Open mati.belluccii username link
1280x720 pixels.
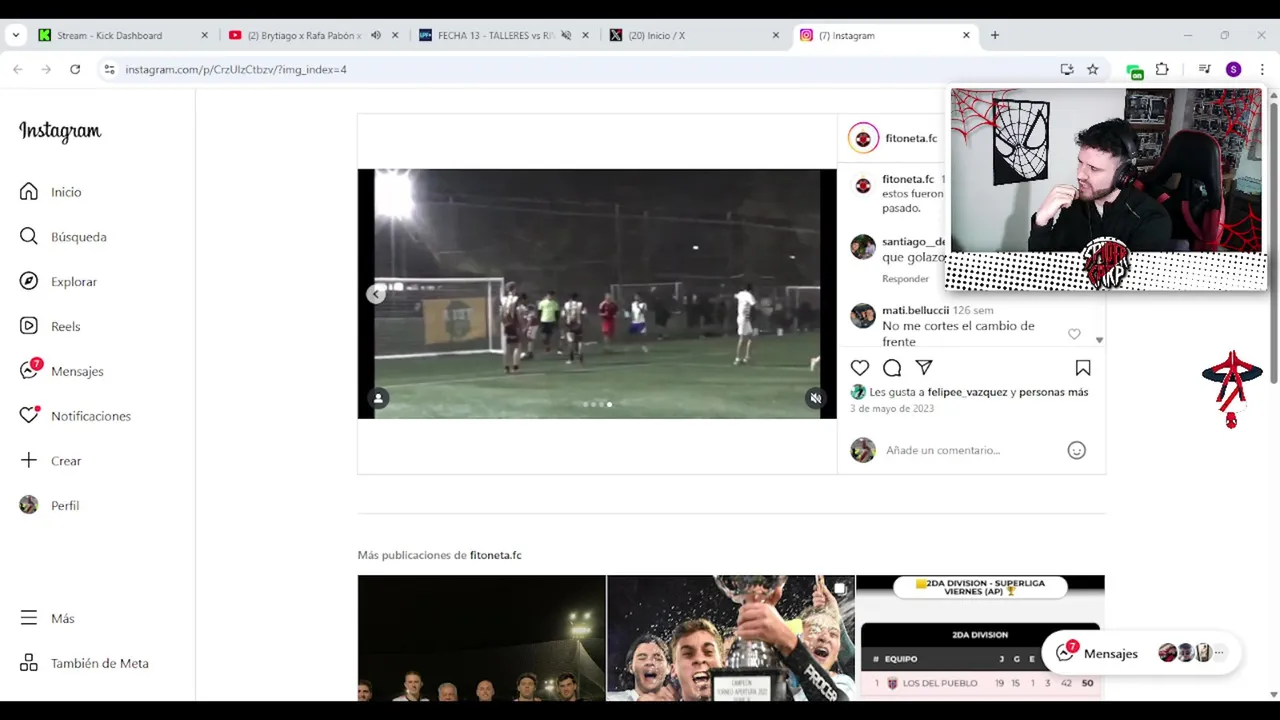pos(915,310)
